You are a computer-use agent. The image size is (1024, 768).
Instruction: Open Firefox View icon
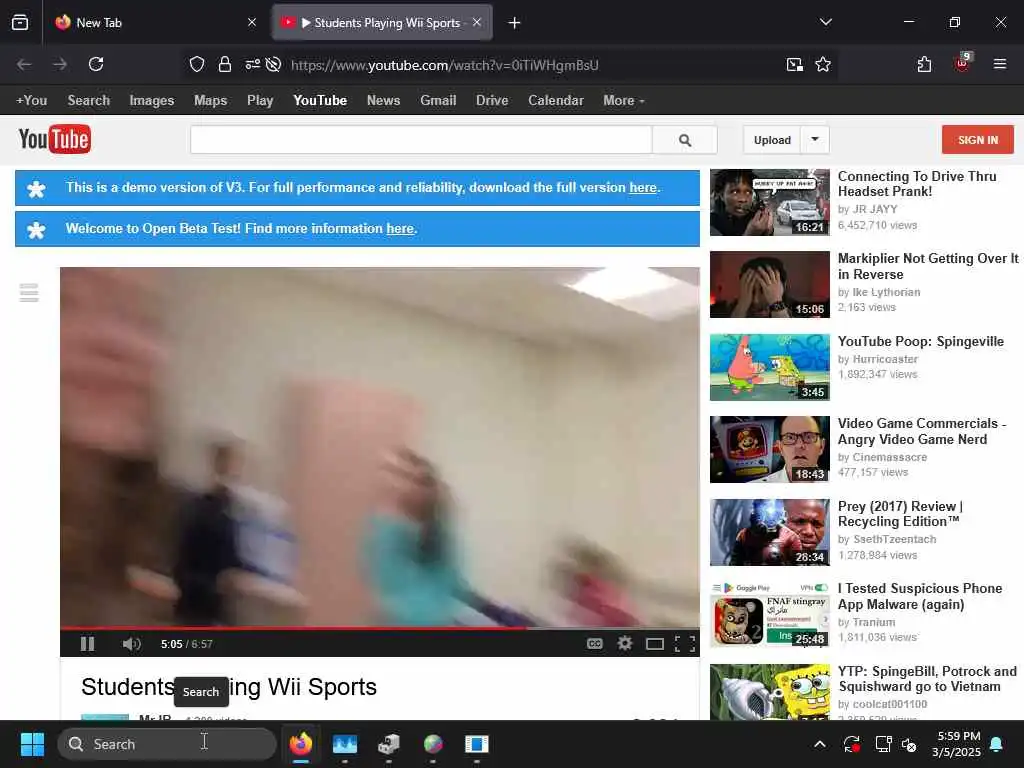(x=20, y=23)
